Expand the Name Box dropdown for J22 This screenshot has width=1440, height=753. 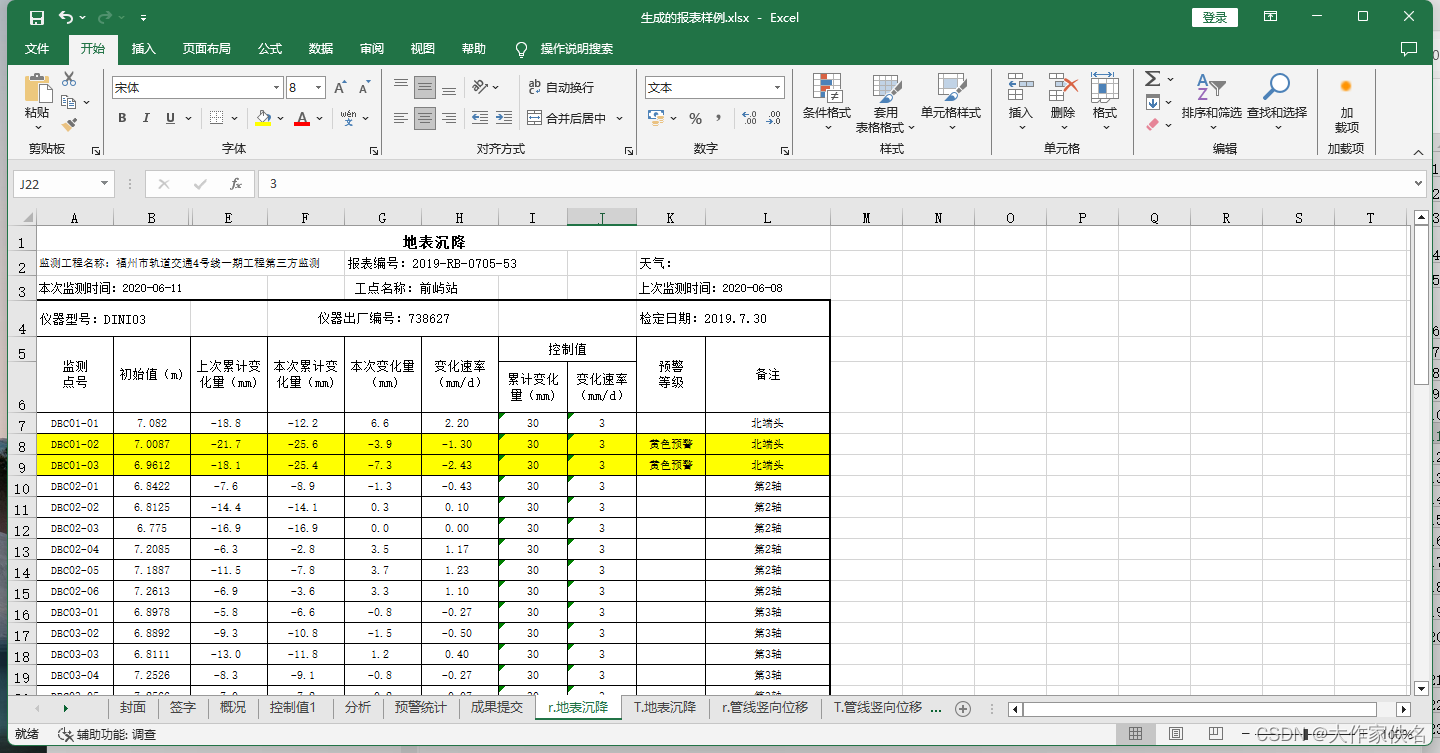[x=105, y=184]
